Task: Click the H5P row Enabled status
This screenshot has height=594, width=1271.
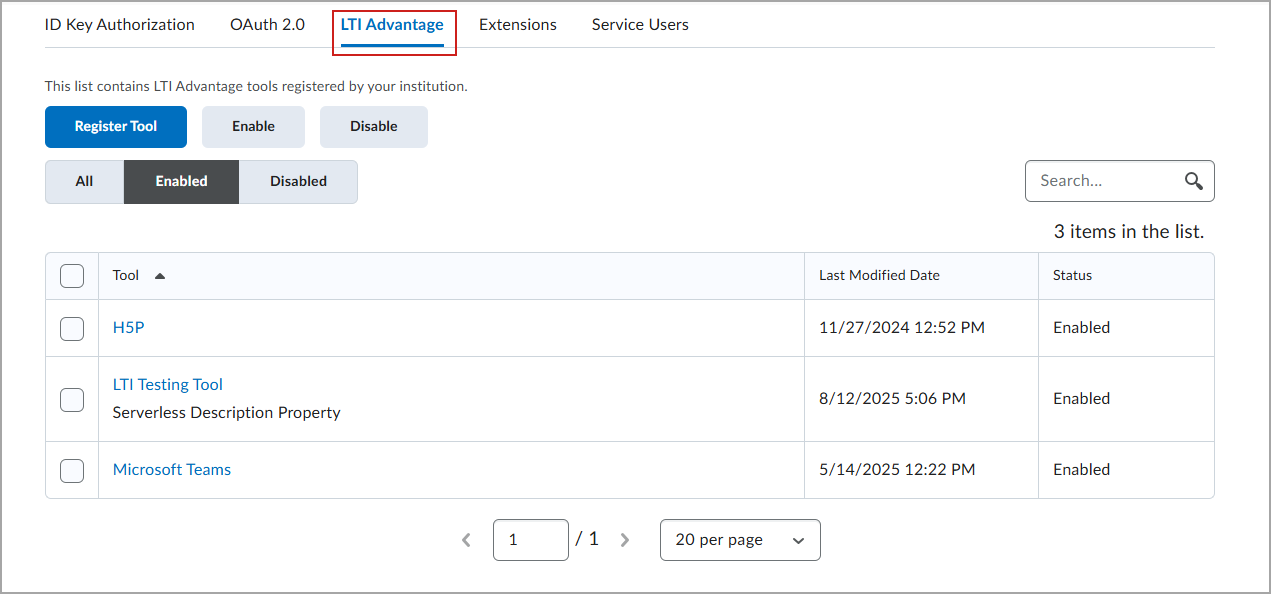Action: tap(1081, 328)
